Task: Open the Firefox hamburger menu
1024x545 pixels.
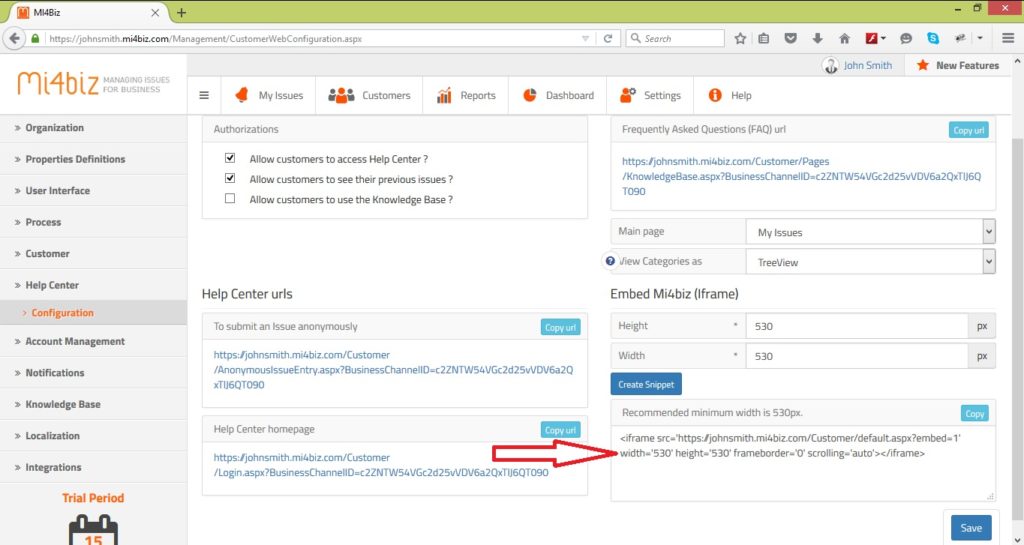Action: coord(1004,38)
